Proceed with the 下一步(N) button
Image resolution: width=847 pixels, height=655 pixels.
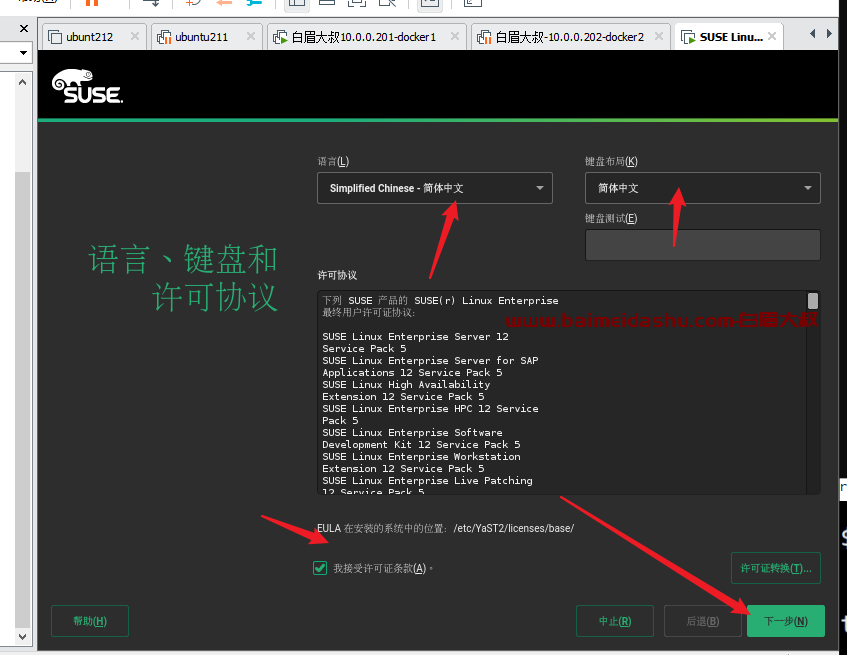(x=786, y=621)
